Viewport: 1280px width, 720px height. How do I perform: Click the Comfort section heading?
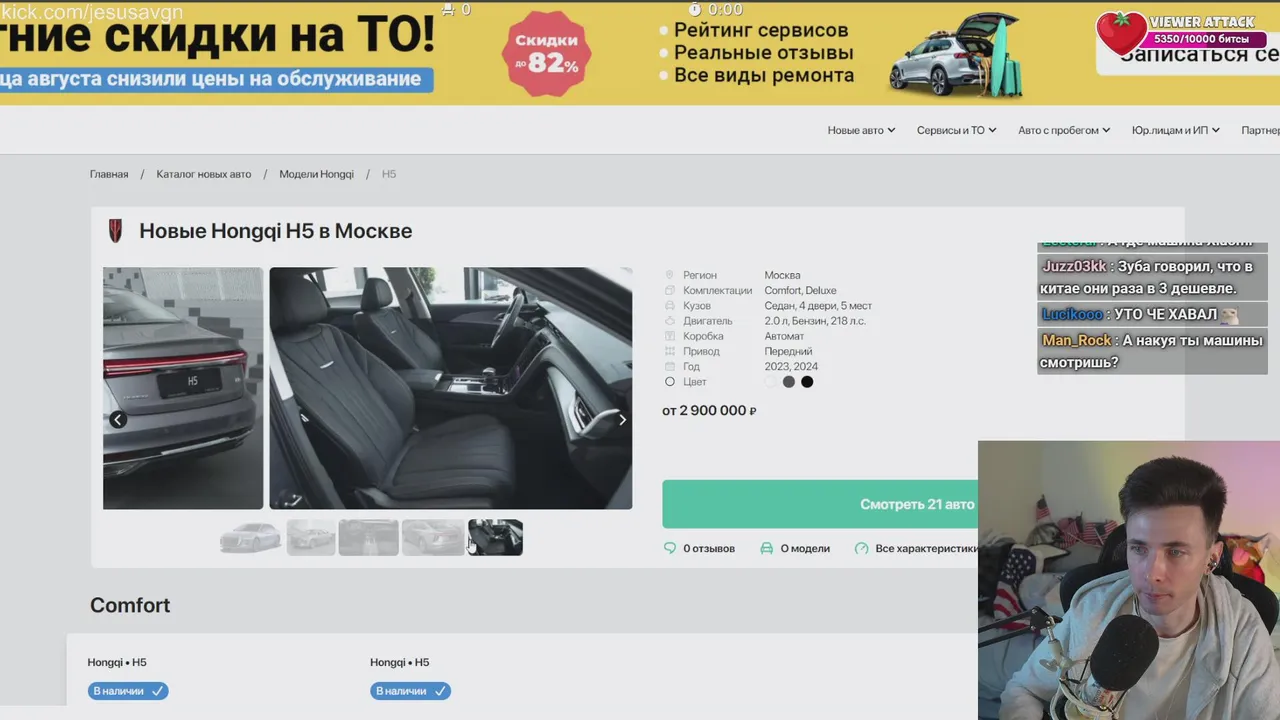(x=130, y=605)
